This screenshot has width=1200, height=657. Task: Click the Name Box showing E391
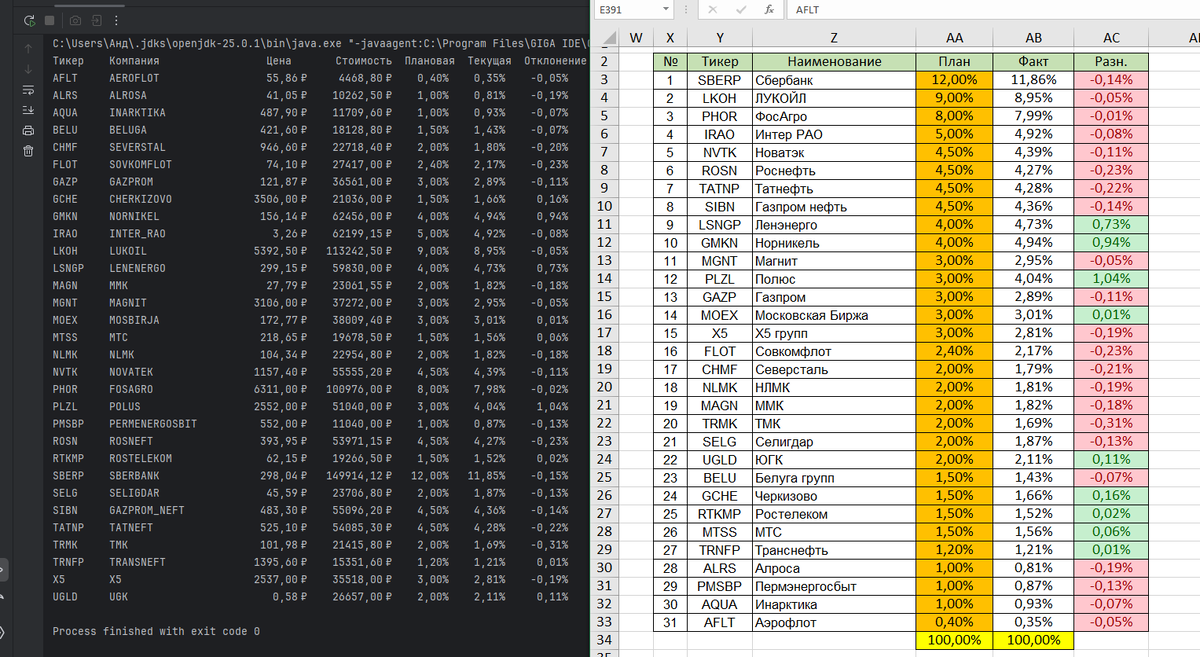[626, 9]
